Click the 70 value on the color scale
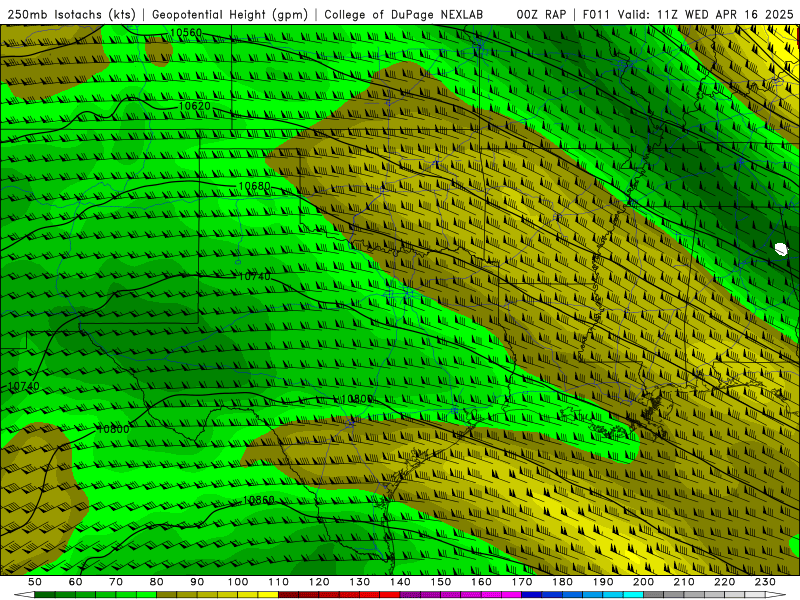 tap(116, 582)
